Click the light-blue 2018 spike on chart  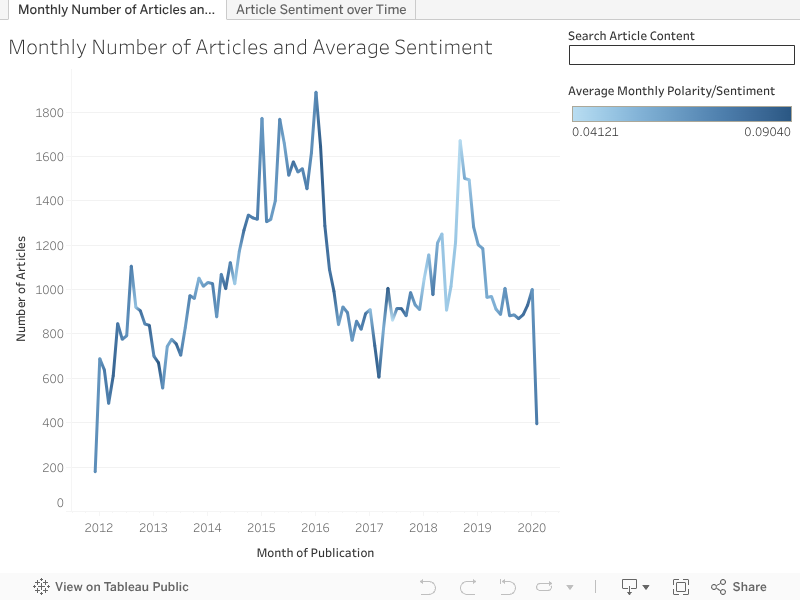pos(460,141)
